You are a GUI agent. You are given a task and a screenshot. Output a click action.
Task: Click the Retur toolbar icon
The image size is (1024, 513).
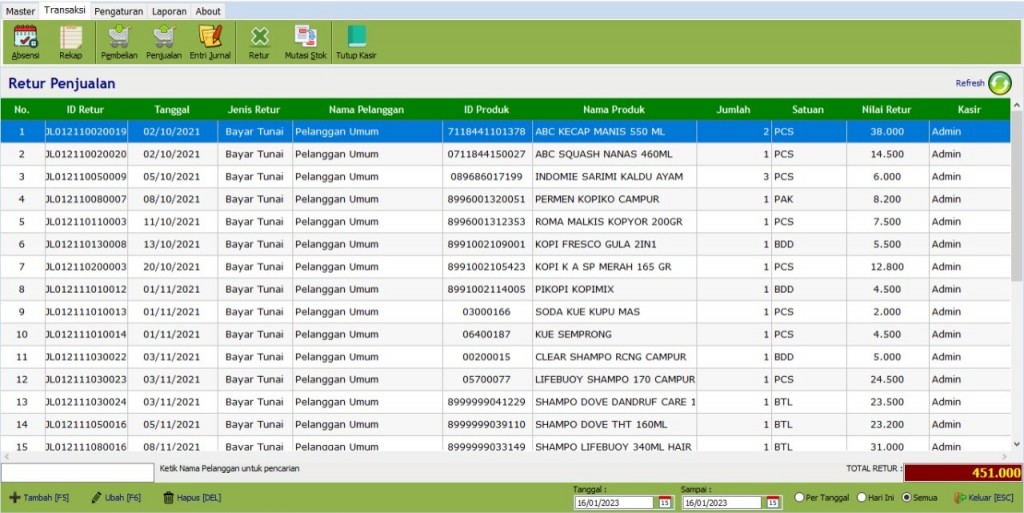point(259,42)
